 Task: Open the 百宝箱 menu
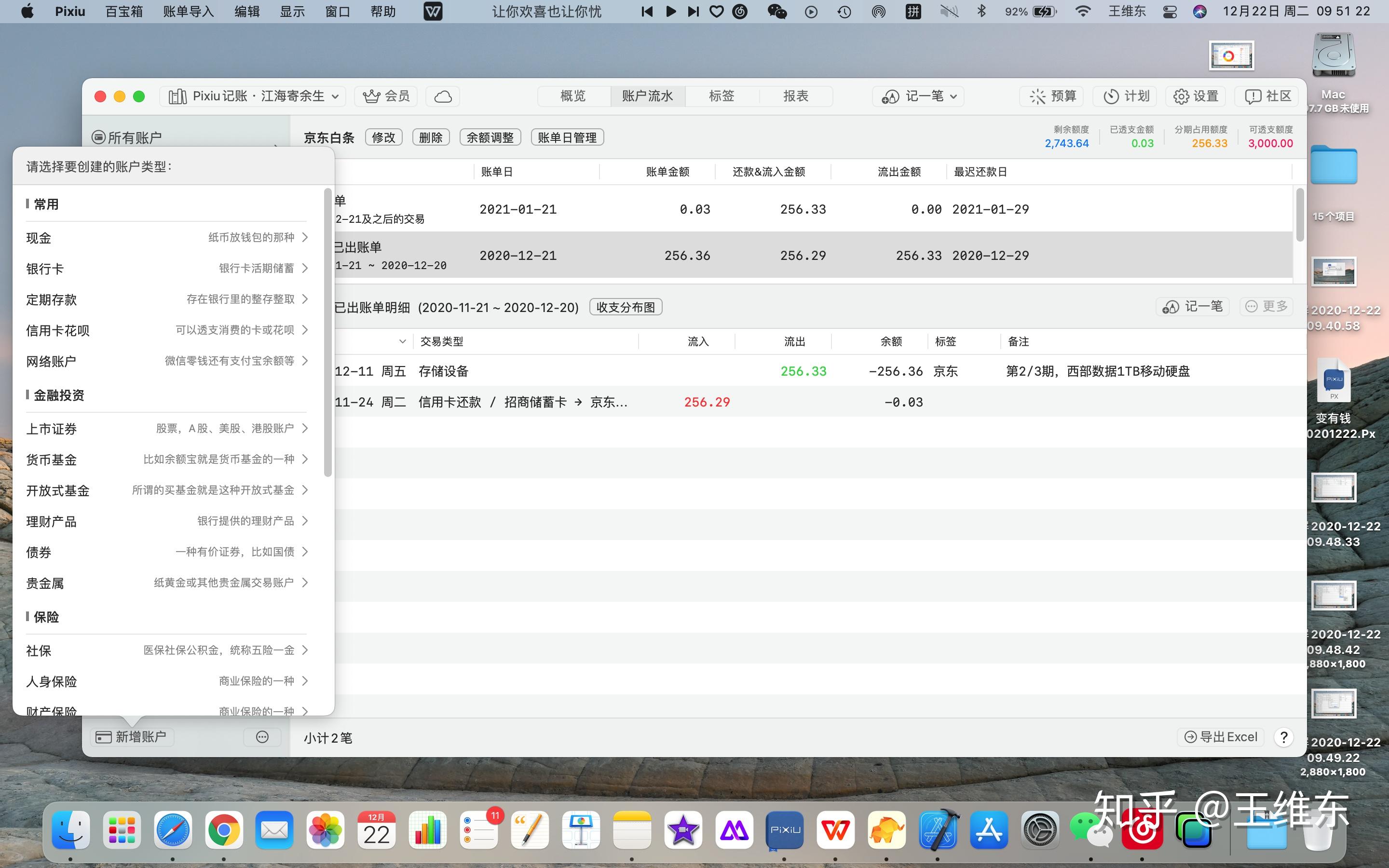tap(124, 12)
